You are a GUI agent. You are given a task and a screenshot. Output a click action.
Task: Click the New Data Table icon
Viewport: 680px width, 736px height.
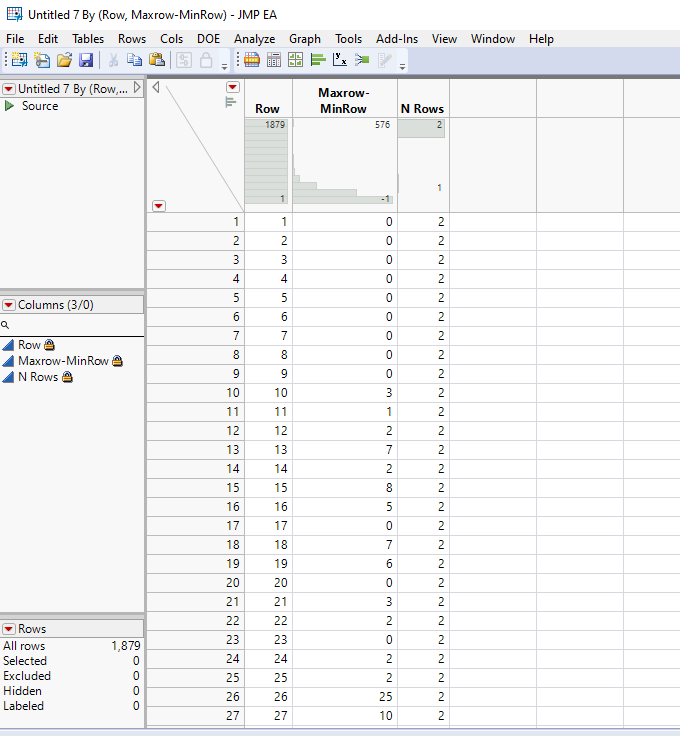coord(19,60)
